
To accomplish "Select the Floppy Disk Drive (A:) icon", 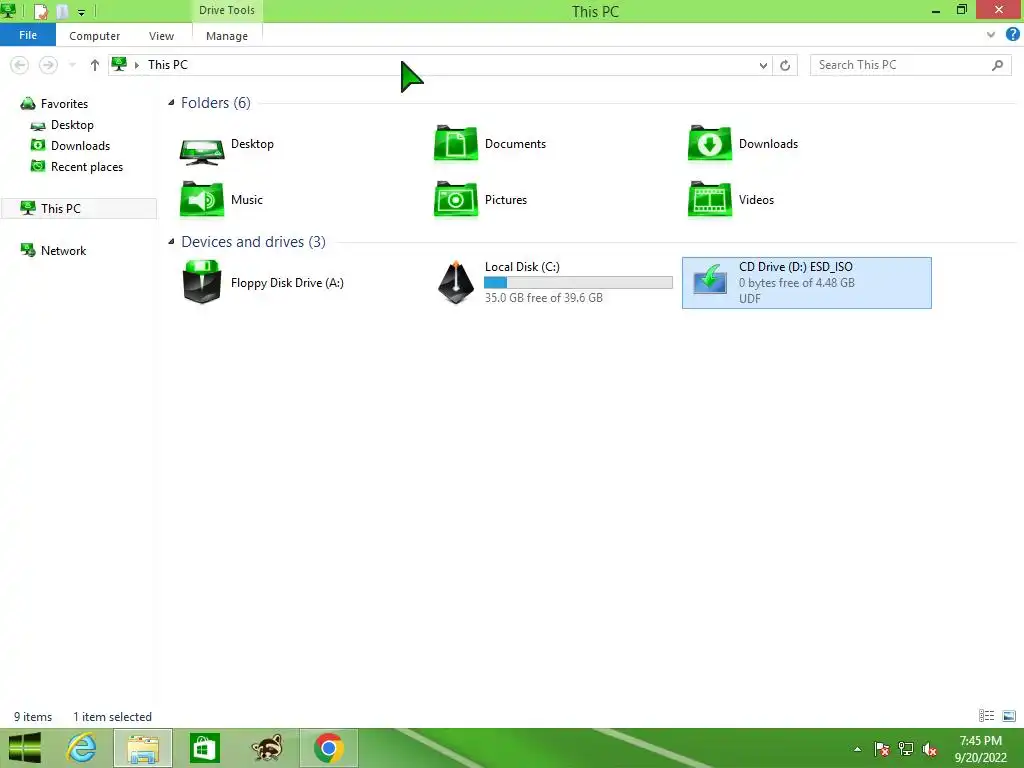I will coord(202,282).
